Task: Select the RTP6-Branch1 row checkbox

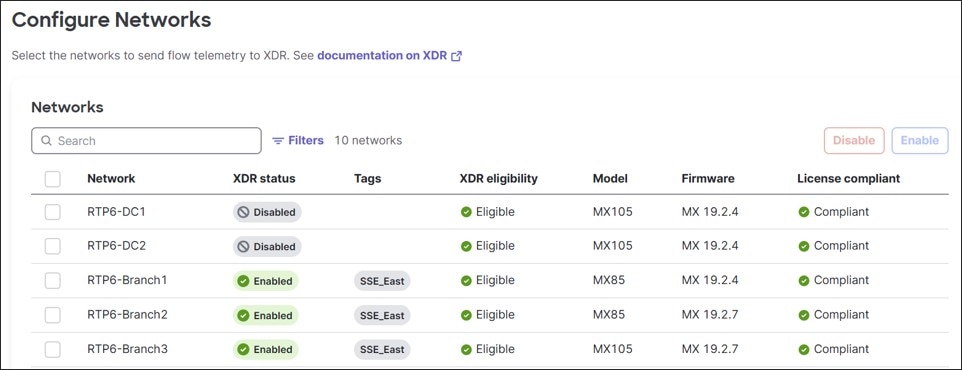Action: pos(53,280)
